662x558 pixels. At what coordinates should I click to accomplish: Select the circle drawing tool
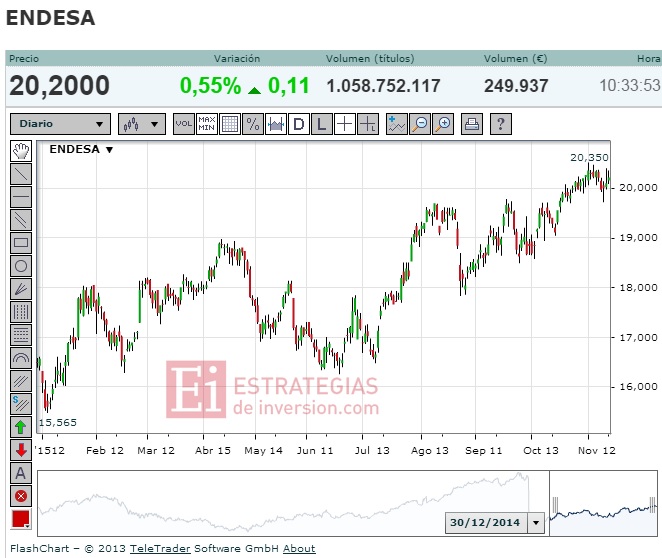(21, 266)
